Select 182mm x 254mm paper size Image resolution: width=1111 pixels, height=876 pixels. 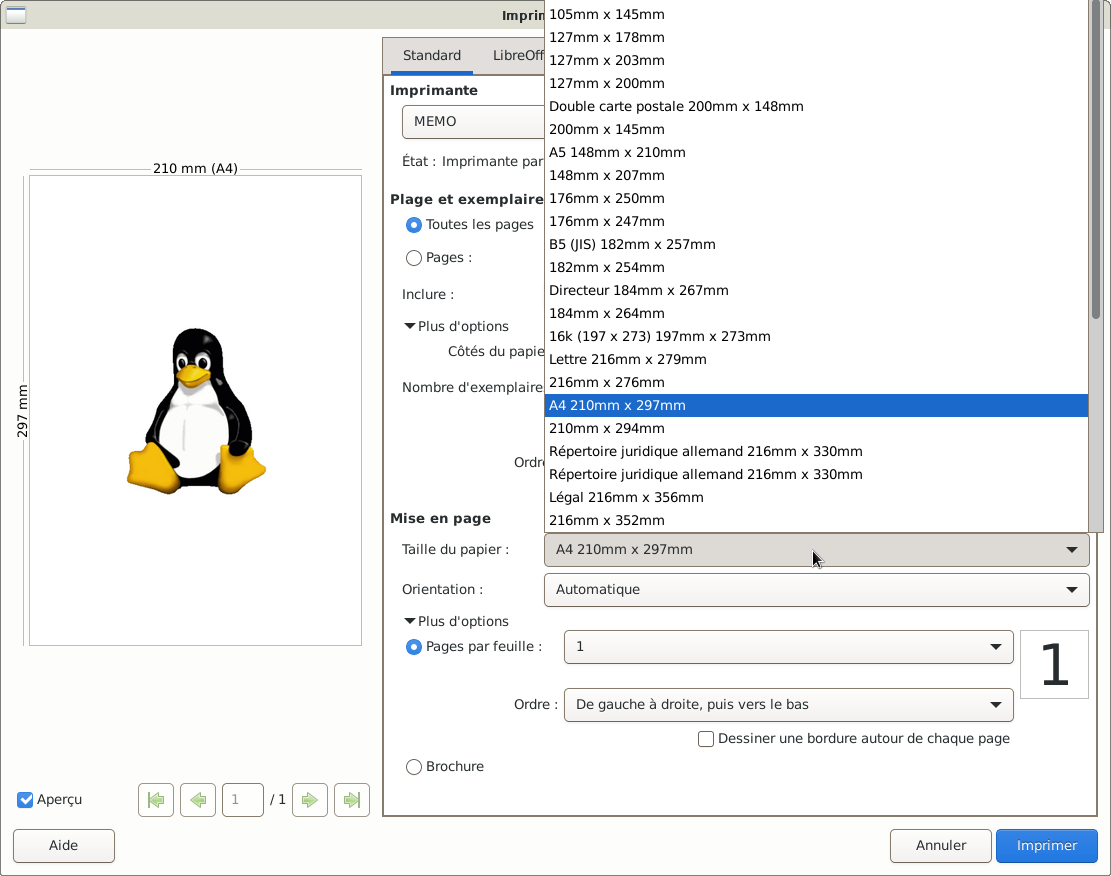pos(816,268)
